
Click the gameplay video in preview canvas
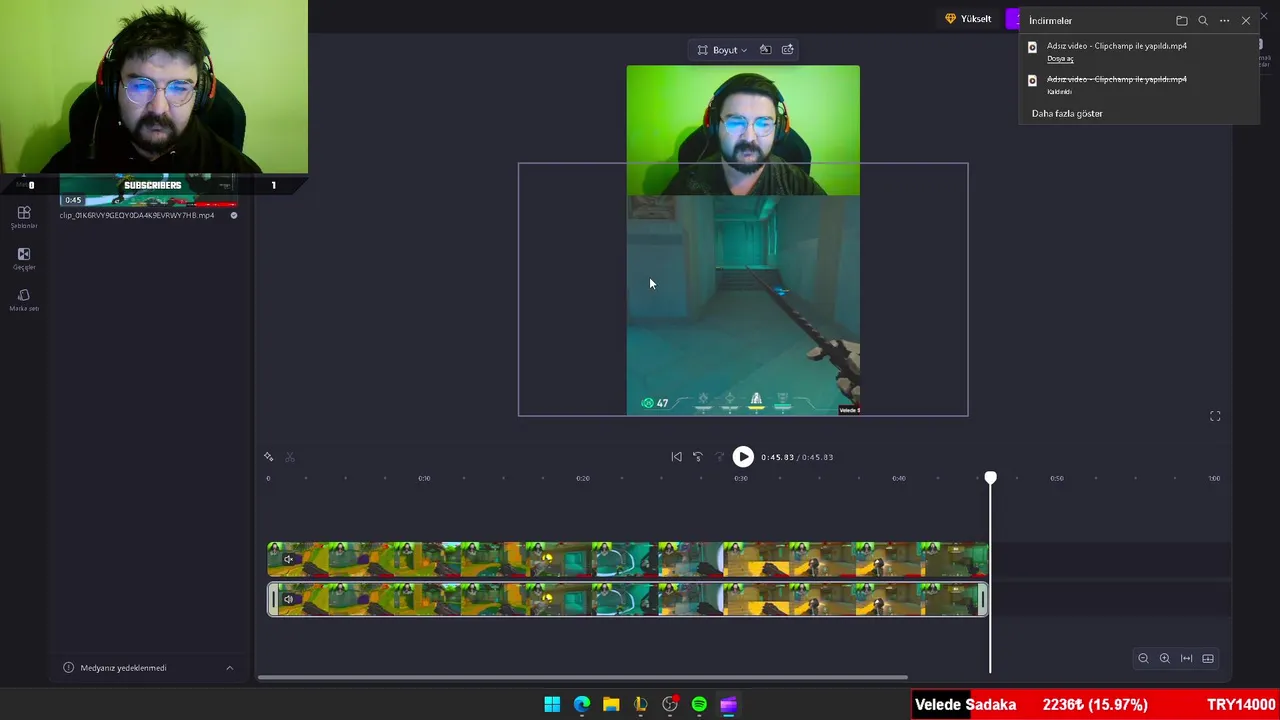(743, 305)
